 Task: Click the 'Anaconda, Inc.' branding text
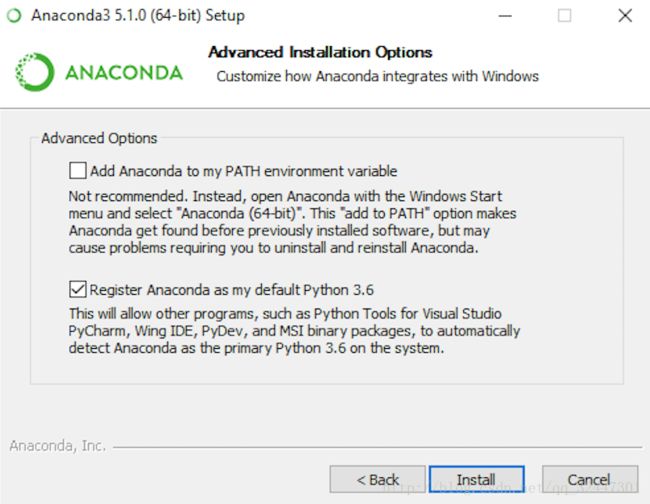click(57, 446)
